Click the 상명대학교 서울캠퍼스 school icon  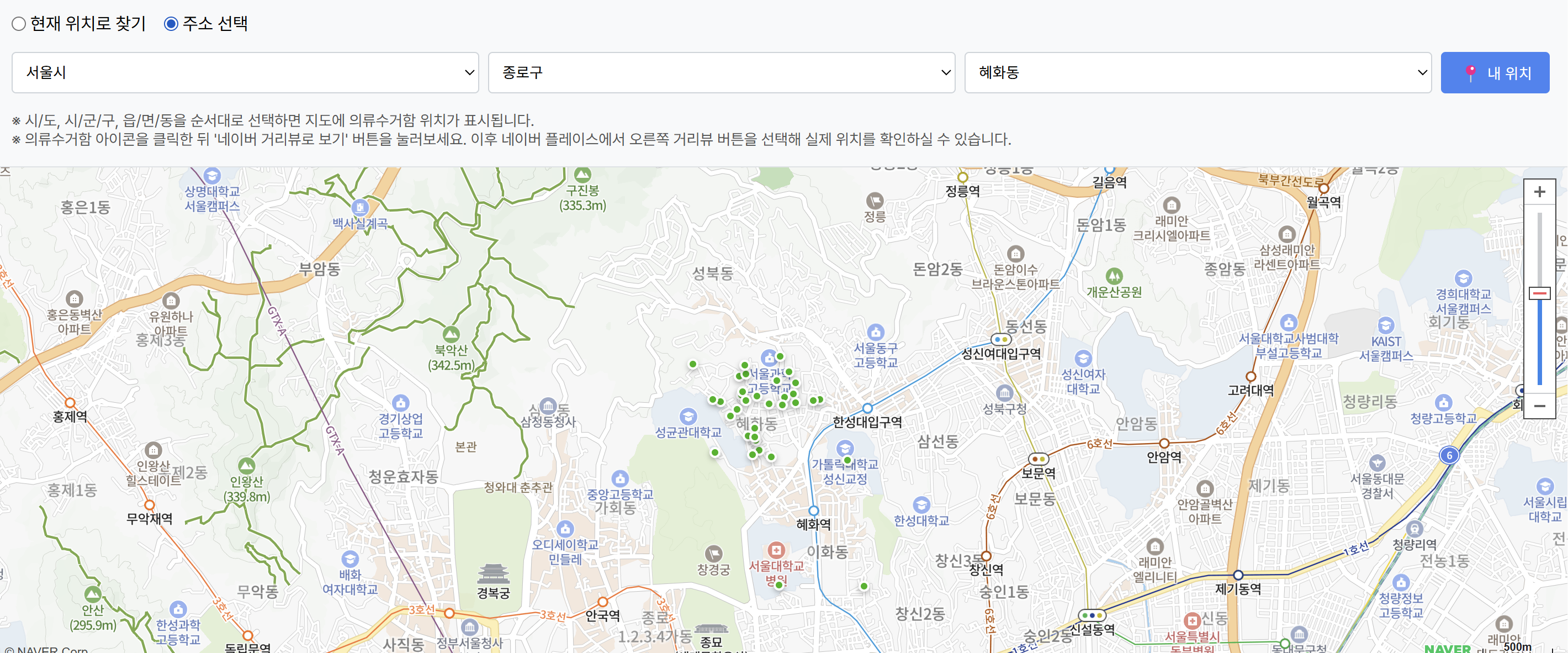pos(212,176)
